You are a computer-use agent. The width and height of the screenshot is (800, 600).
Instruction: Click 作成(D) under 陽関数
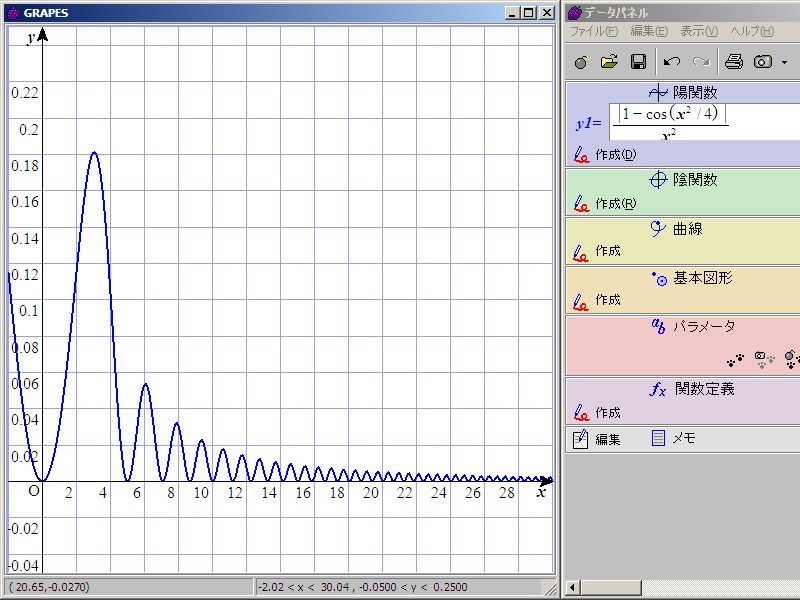(x=614, y=154)
